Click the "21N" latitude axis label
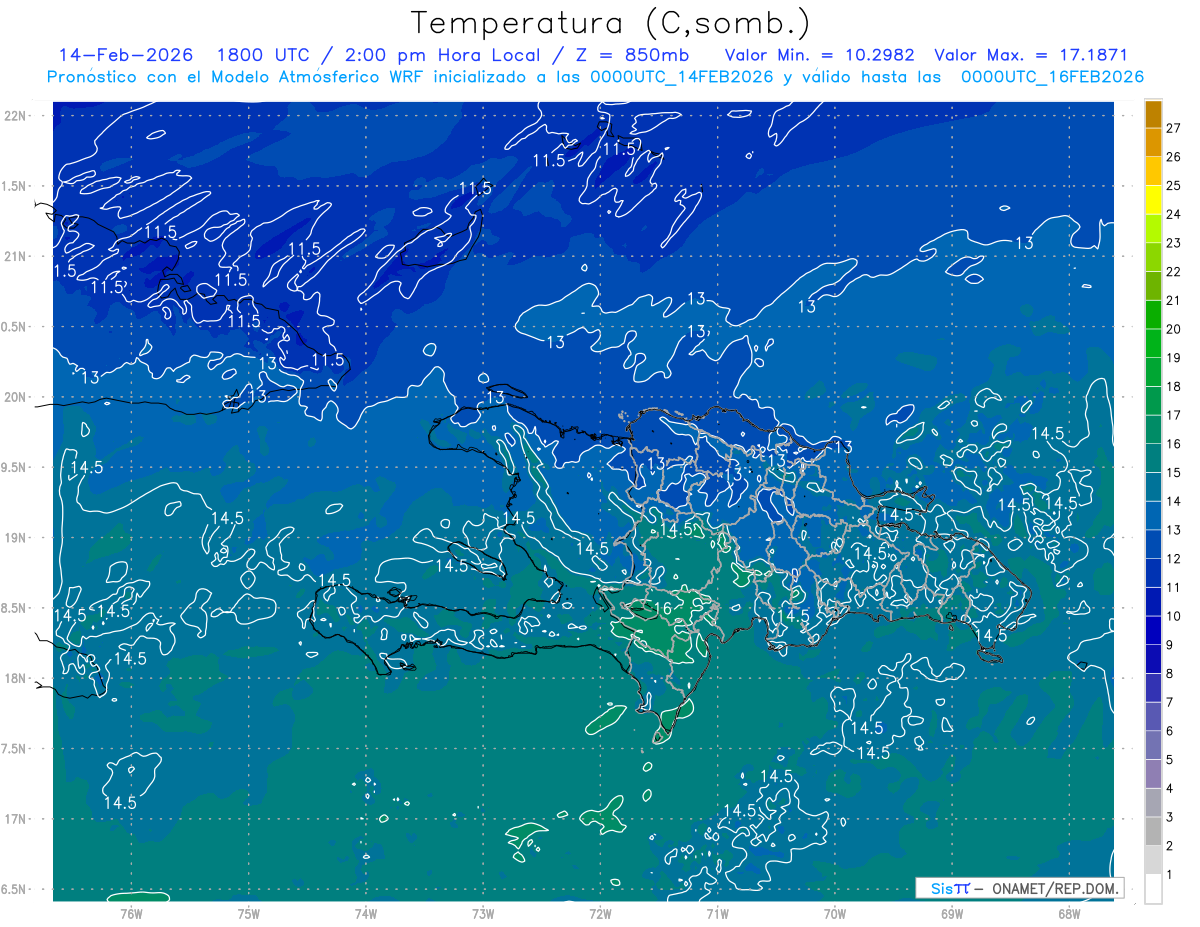This screenshot has height=927, width=1200. tap(16, 256)
